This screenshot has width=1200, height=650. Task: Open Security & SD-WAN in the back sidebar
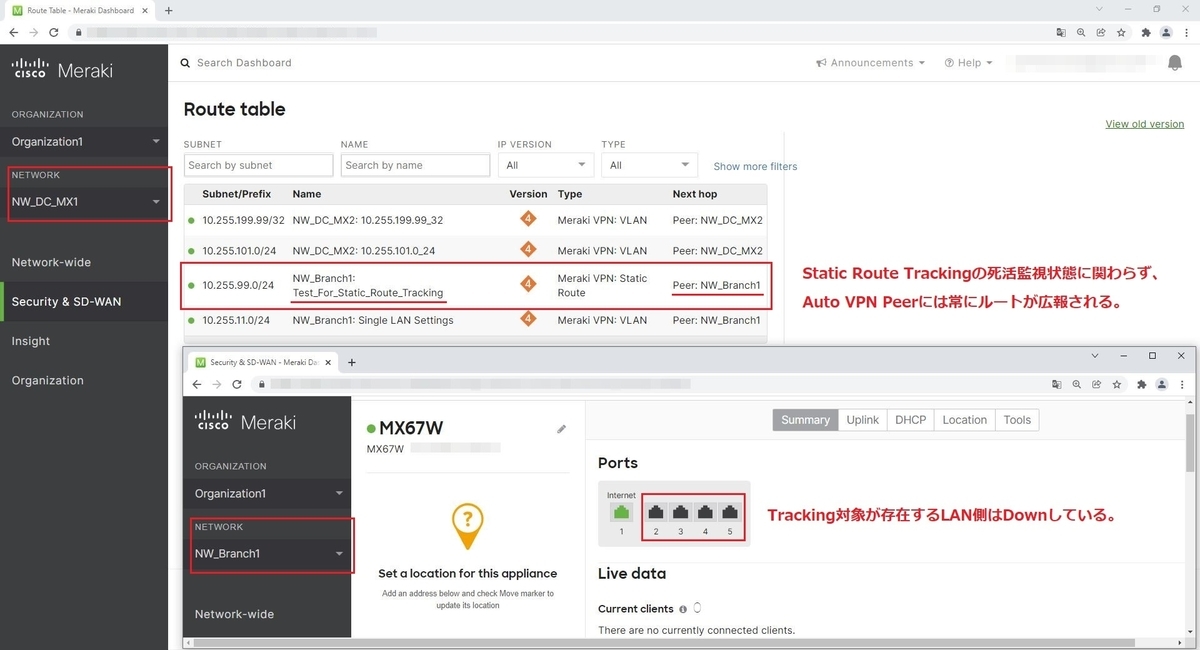coord(84,302)
